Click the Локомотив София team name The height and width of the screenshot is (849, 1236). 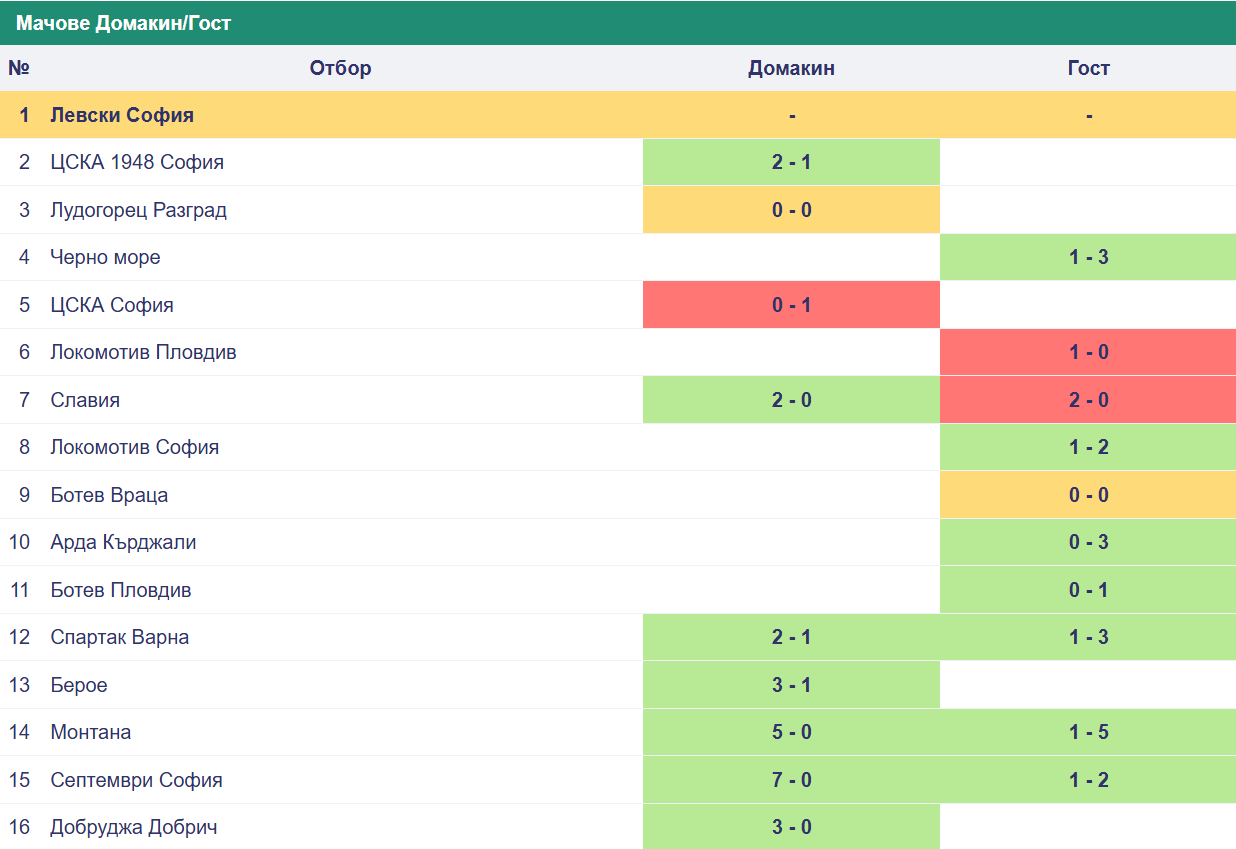135,447
